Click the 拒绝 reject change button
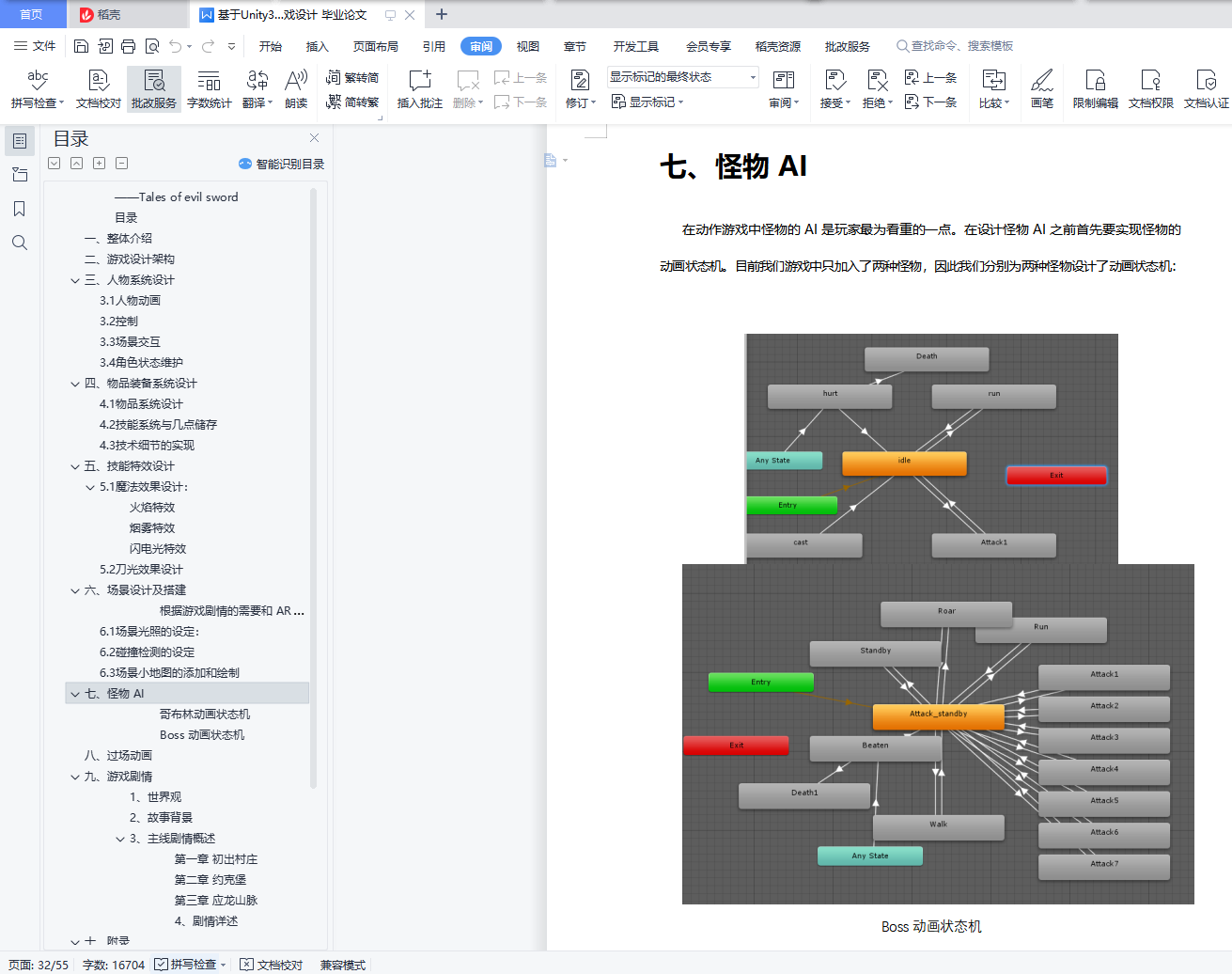This screenshot has width=1232, height=974. [877, 89]
